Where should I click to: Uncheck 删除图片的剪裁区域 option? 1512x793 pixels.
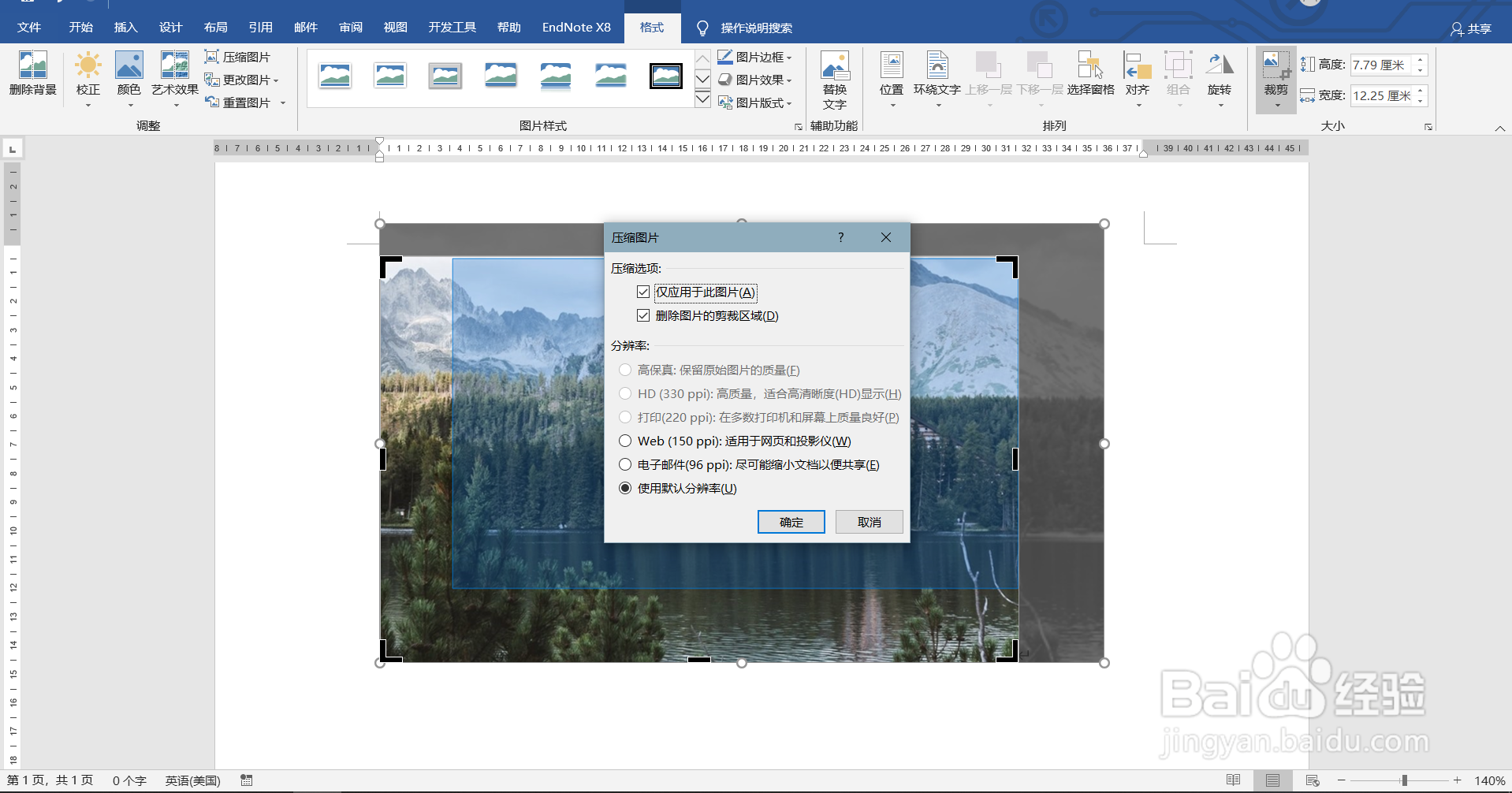tap(643, 315)
